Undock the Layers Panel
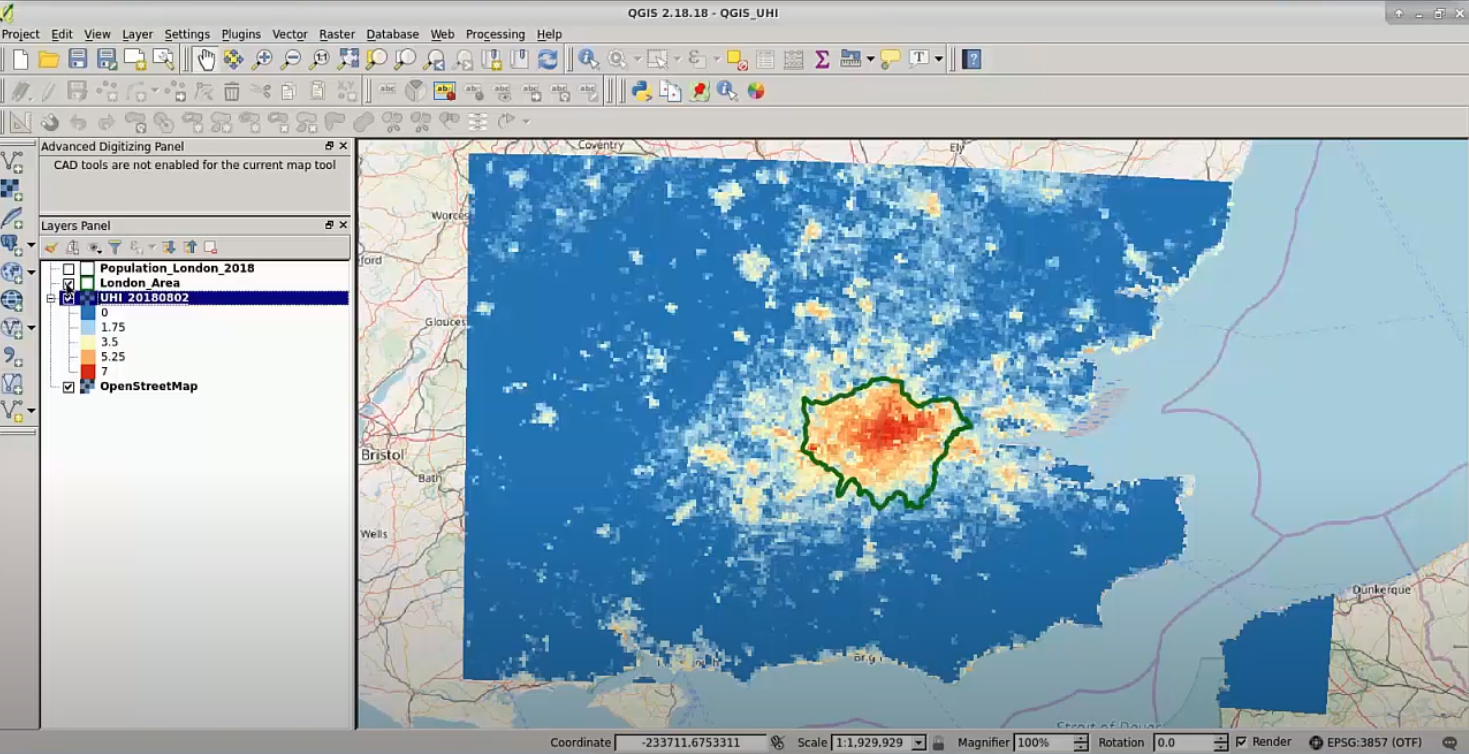1469x754 pixels. pyautogui.click(x=329, y=225)
